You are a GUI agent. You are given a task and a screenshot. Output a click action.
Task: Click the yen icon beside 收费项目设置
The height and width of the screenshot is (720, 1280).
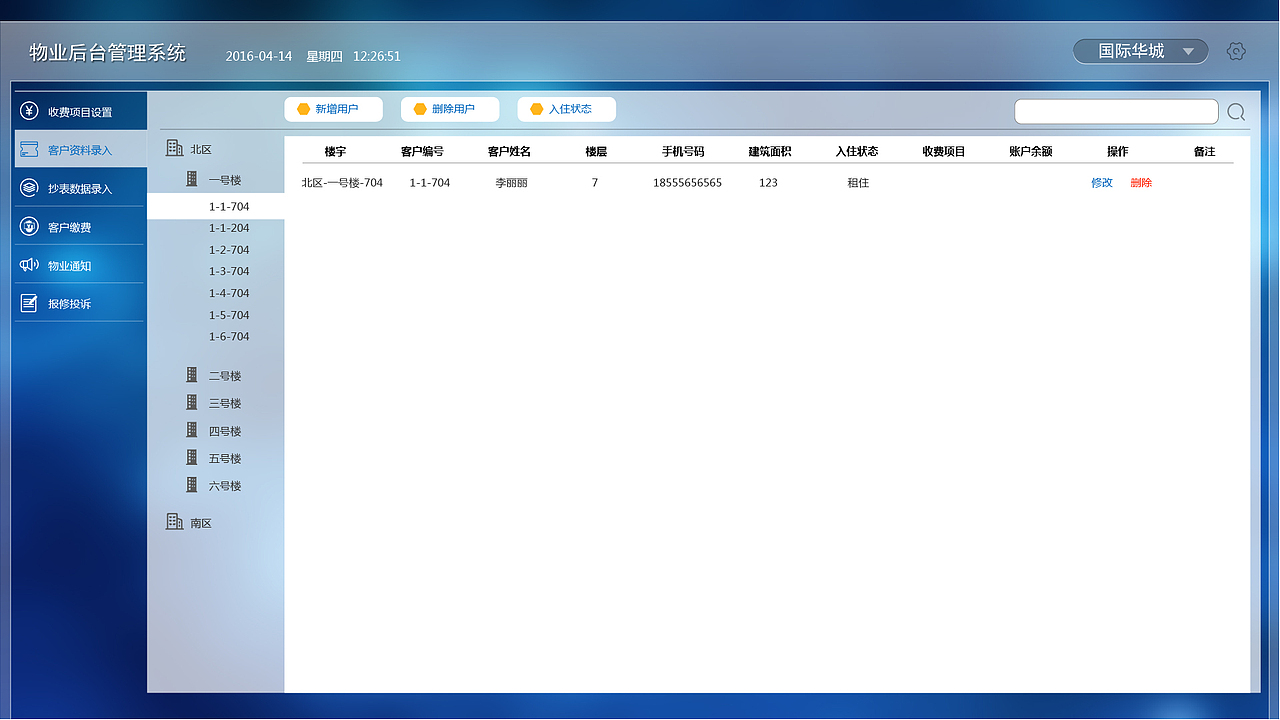coord(29,111)
